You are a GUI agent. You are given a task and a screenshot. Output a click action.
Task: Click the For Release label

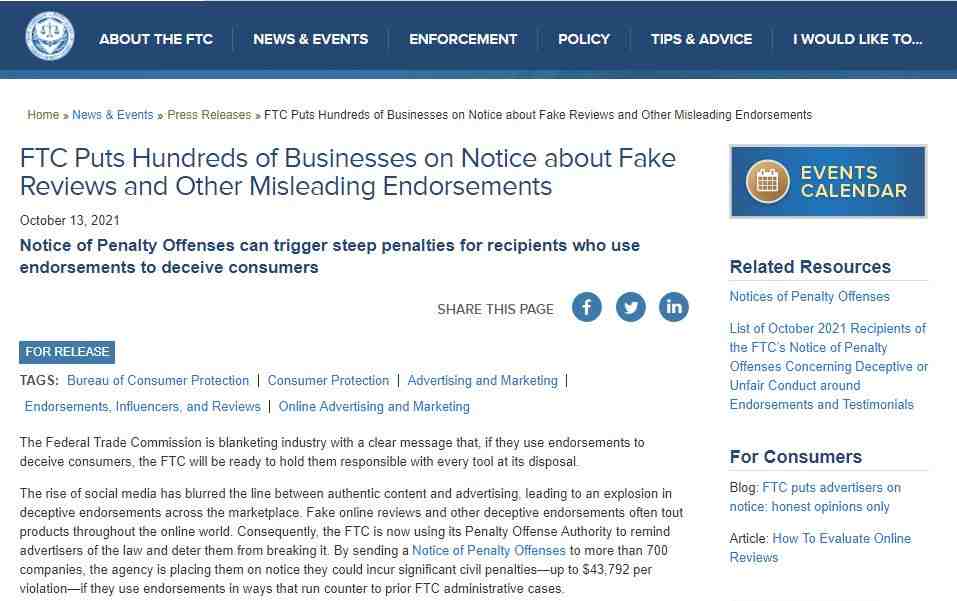[x=67, y=352]
